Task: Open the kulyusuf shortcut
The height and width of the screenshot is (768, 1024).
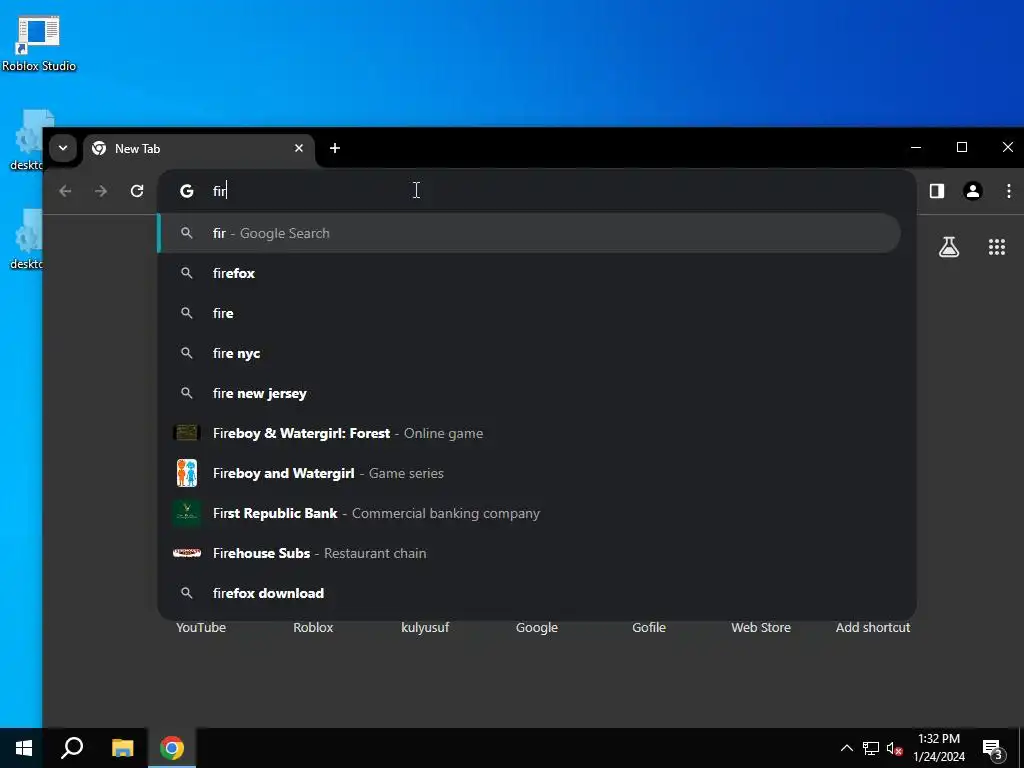Action: coord(425,628)
